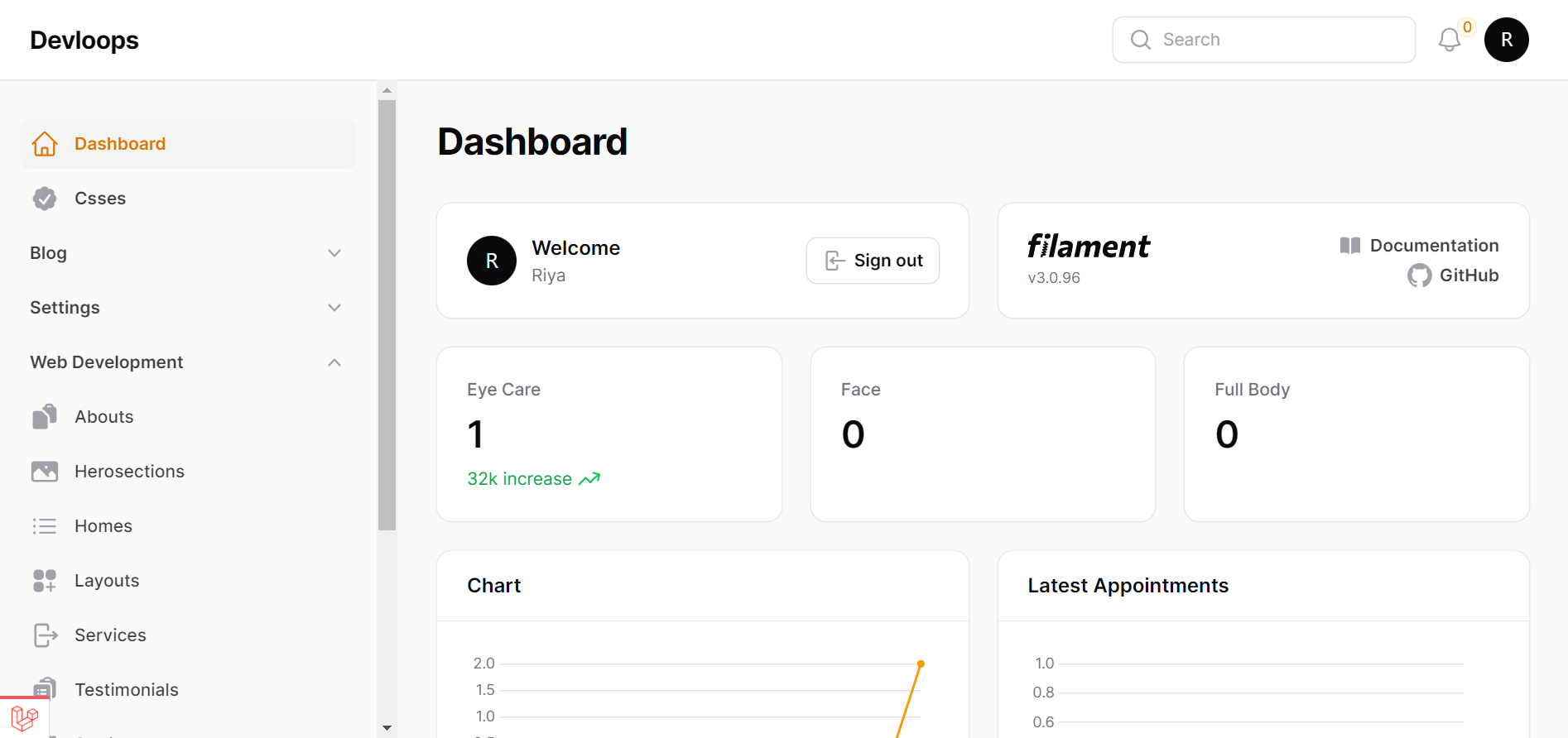Open the Filament GitHub link
1568x738 pixels.
[x=1468, y=276]
